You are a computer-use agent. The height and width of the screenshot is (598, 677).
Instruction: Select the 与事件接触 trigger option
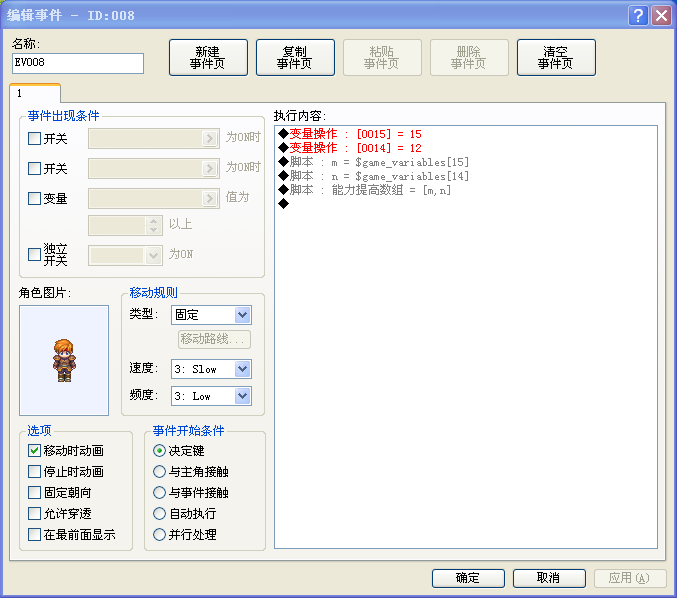159,493
